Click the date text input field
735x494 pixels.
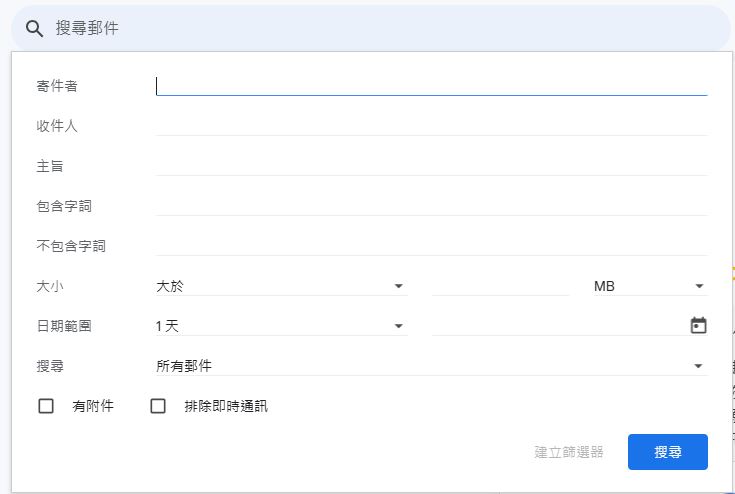(559, 326)
